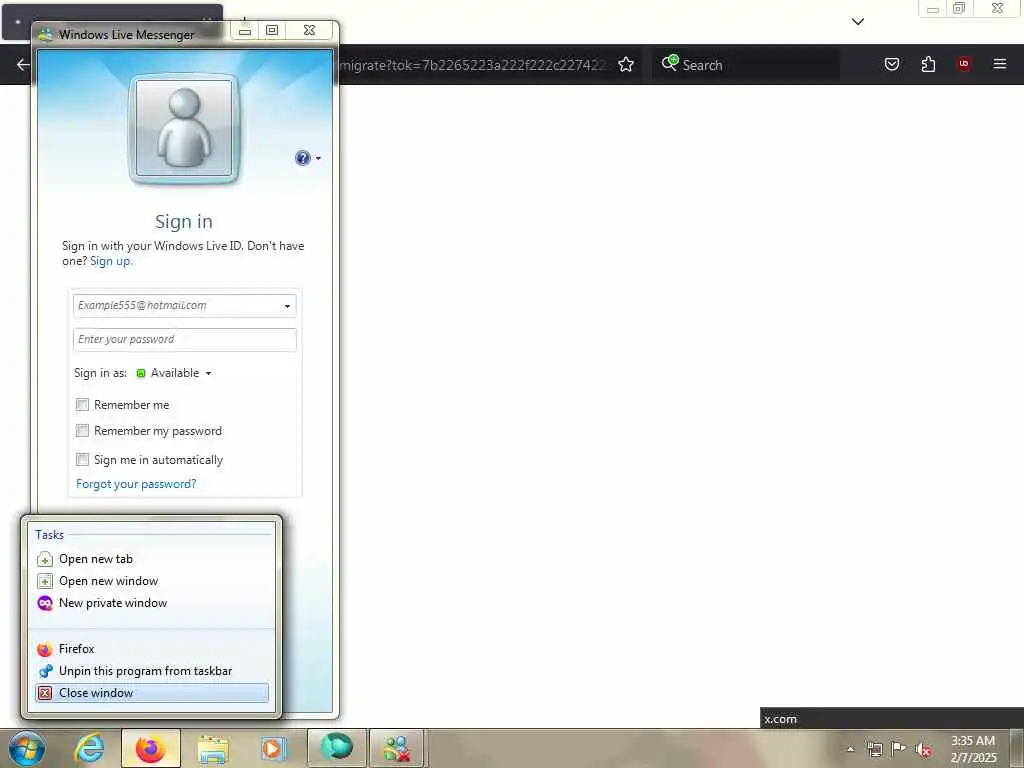The width and height of the screenshot is (1024, 768).
Task: Select Open new window in jump list
Action: point(152,581)
